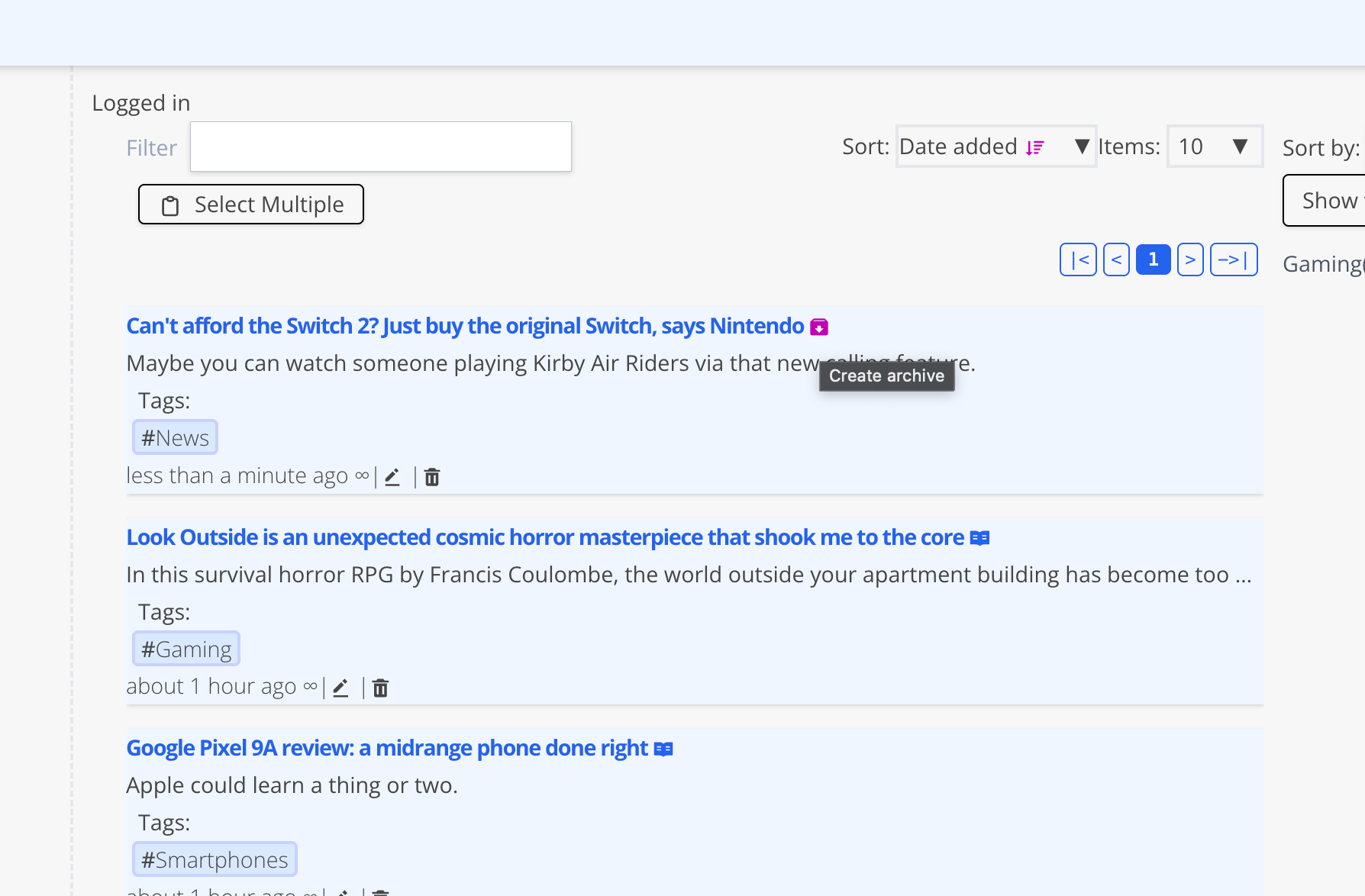Filter by the #News tag
Screen dimensions: 1365x896
point(175,438)
